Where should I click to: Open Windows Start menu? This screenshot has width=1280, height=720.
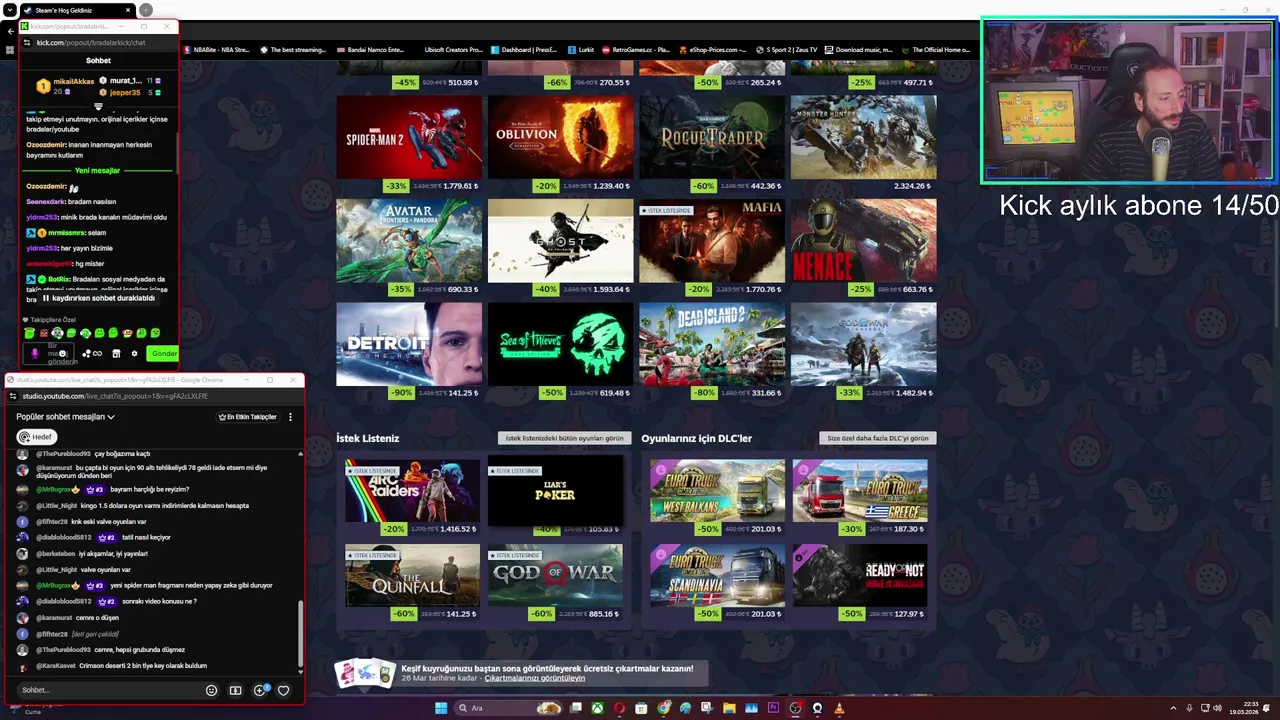point(441,708)
